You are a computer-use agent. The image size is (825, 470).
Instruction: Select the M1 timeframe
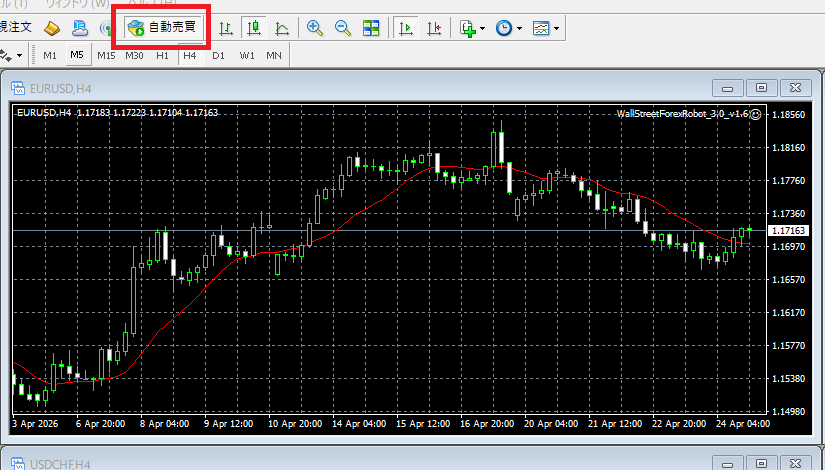coord(50,55)
